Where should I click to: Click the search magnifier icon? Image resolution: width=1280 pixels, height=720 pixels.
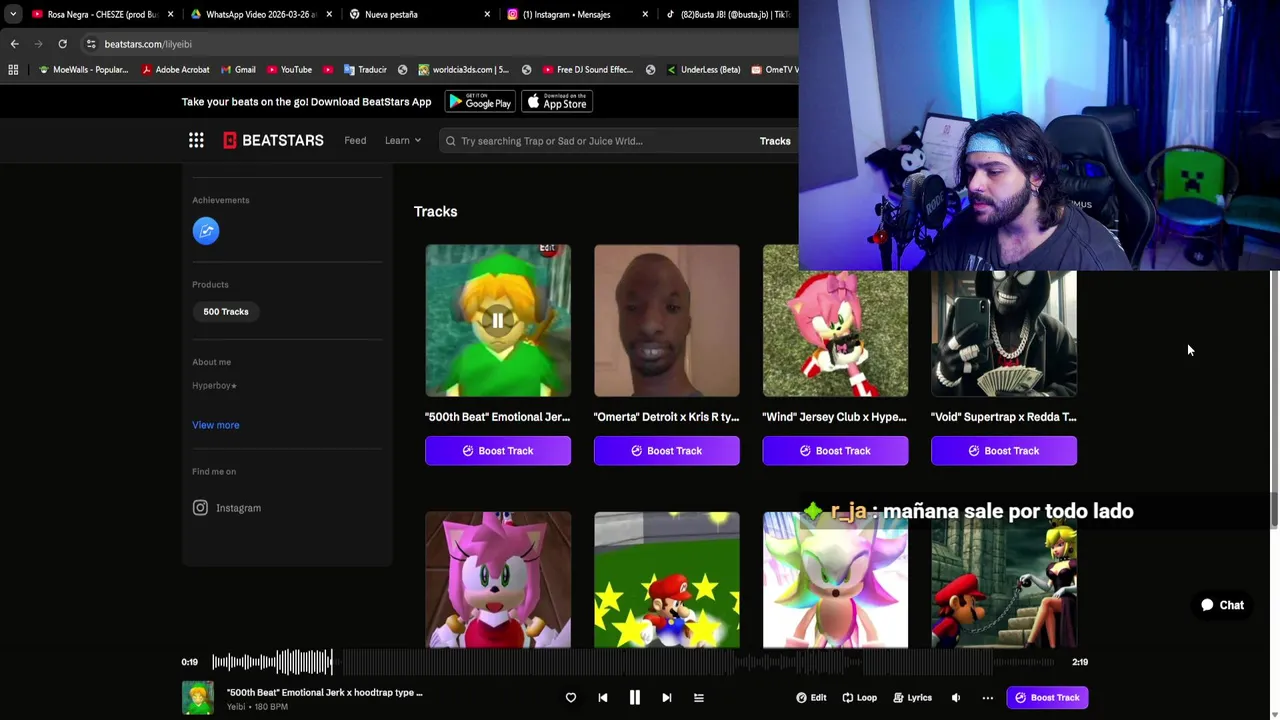[x=451, y=141]
